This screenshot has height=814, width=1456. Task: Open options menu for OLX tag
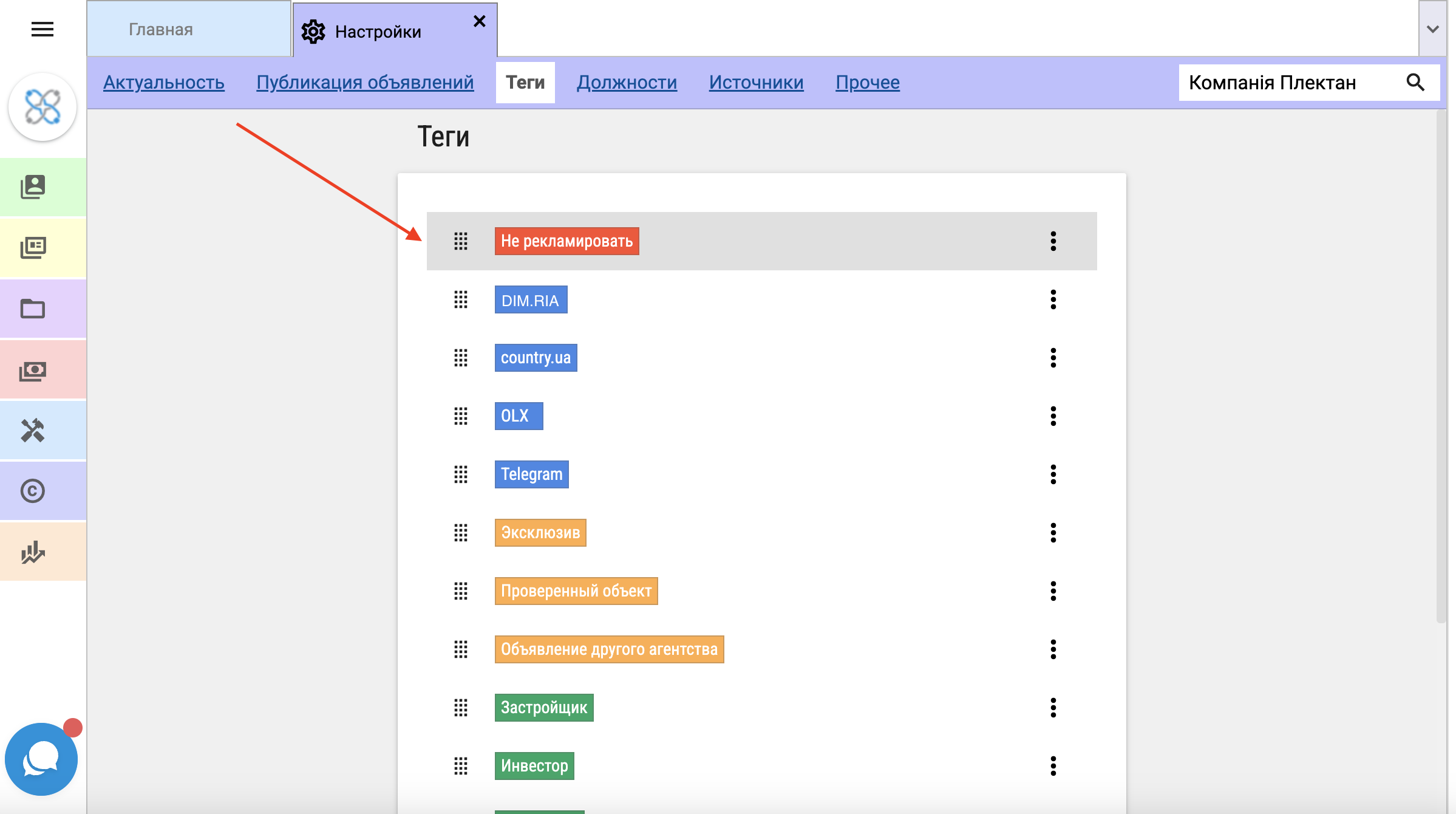point(1053,416)
